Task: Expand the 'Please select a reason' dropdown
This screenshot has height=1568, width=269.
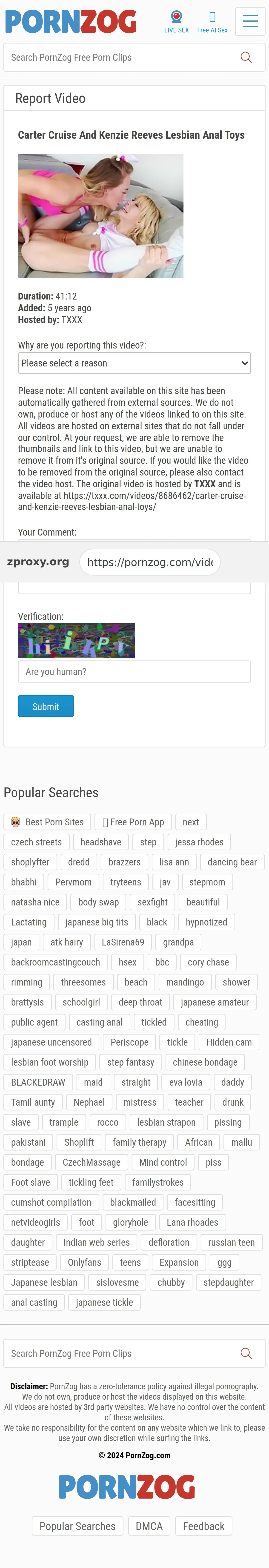Action: pyautogui.click(x=134, y=363)
